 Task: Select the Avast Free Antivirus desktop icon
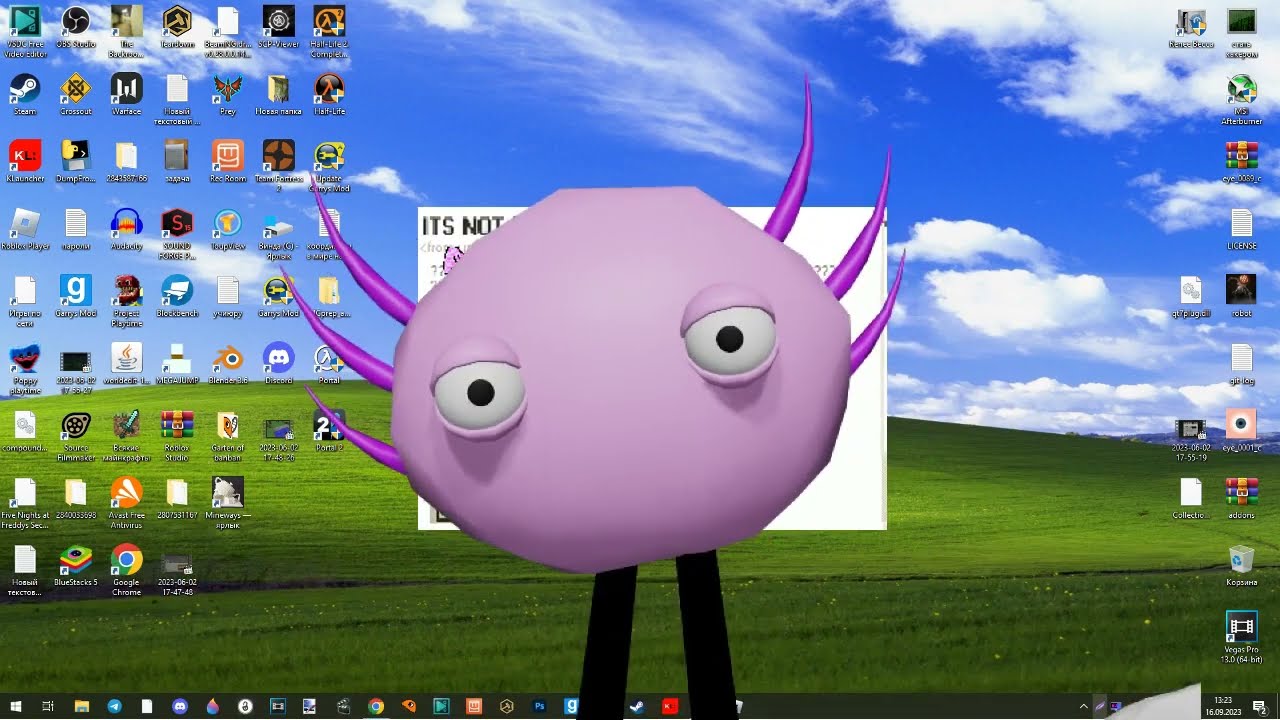click(x=126, y=503)
